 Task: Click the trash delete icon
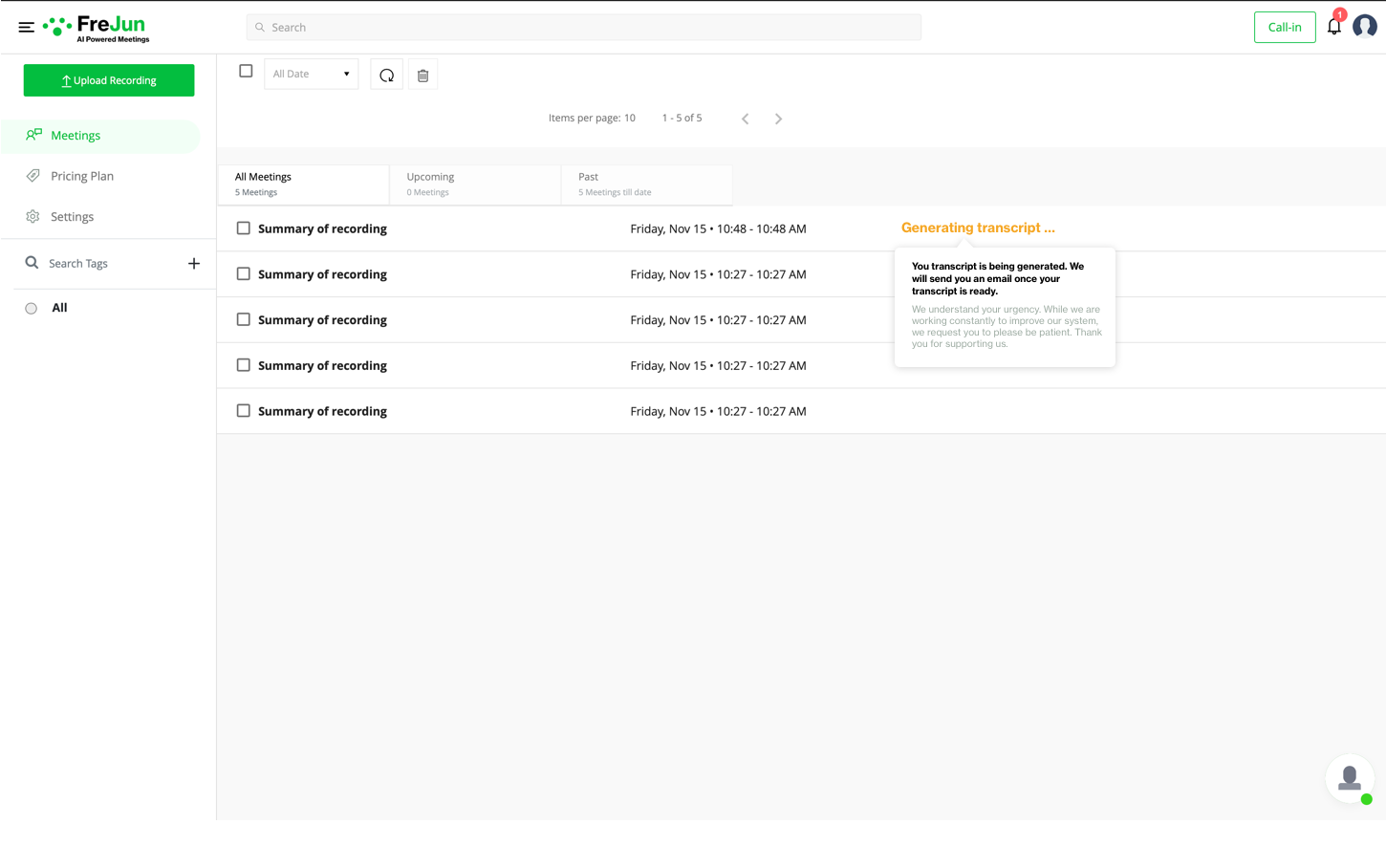[422, 75]
